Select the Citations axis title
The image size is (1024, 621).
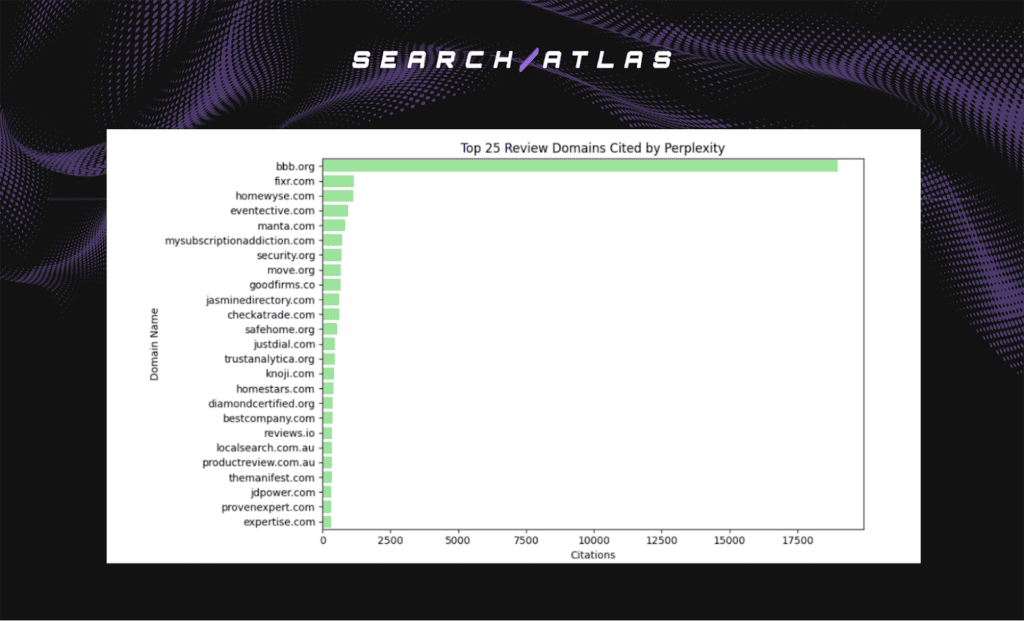593,555
